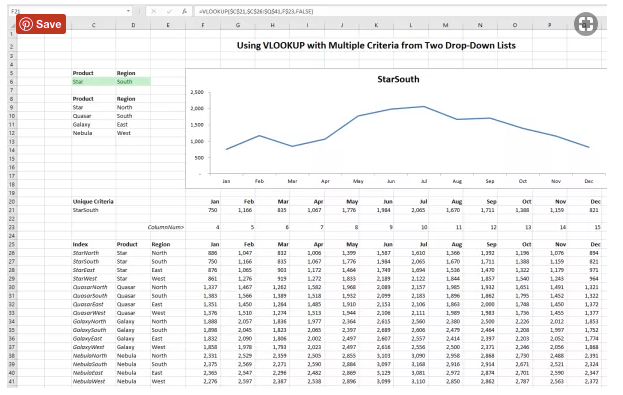
Task: Click the 'ColumnNum>' label cell
Action: point(166,227)
